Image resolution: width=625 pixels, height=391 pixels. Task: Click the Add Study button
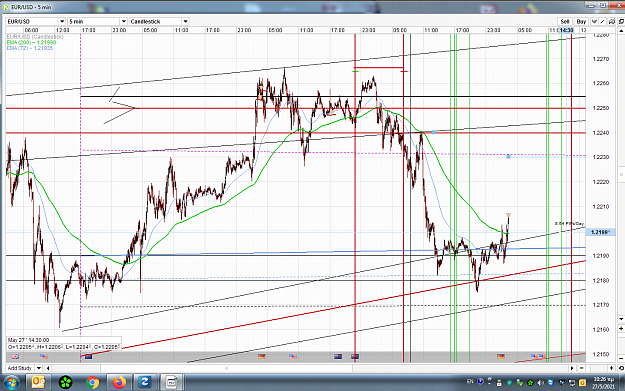pyautogui.click(x=20, y=368)
